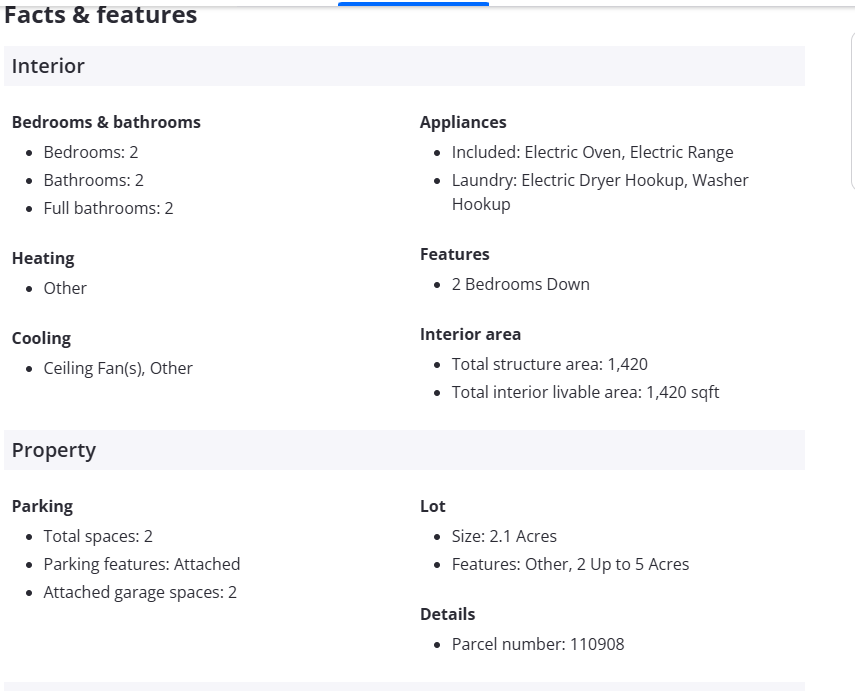The width and height of the screenshot is (855, 691).
Task: Click the Parking subheading
Action: click(42, 506)
